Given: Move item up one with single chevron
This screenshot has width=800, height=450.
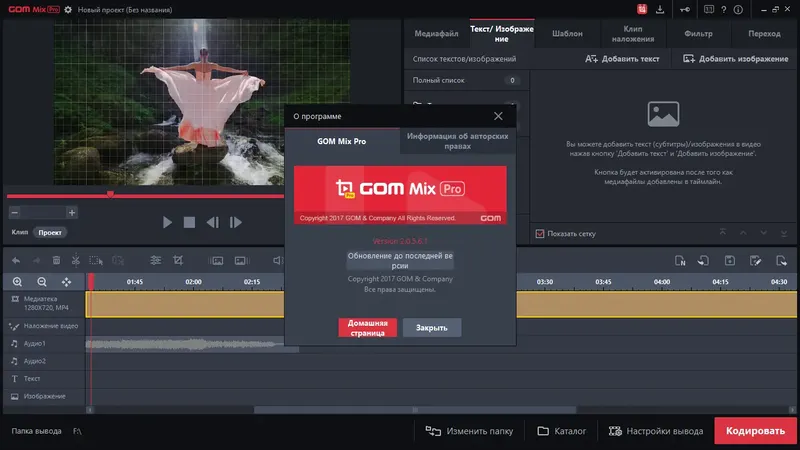Looking at the screenshot, I should pos(743,233).
